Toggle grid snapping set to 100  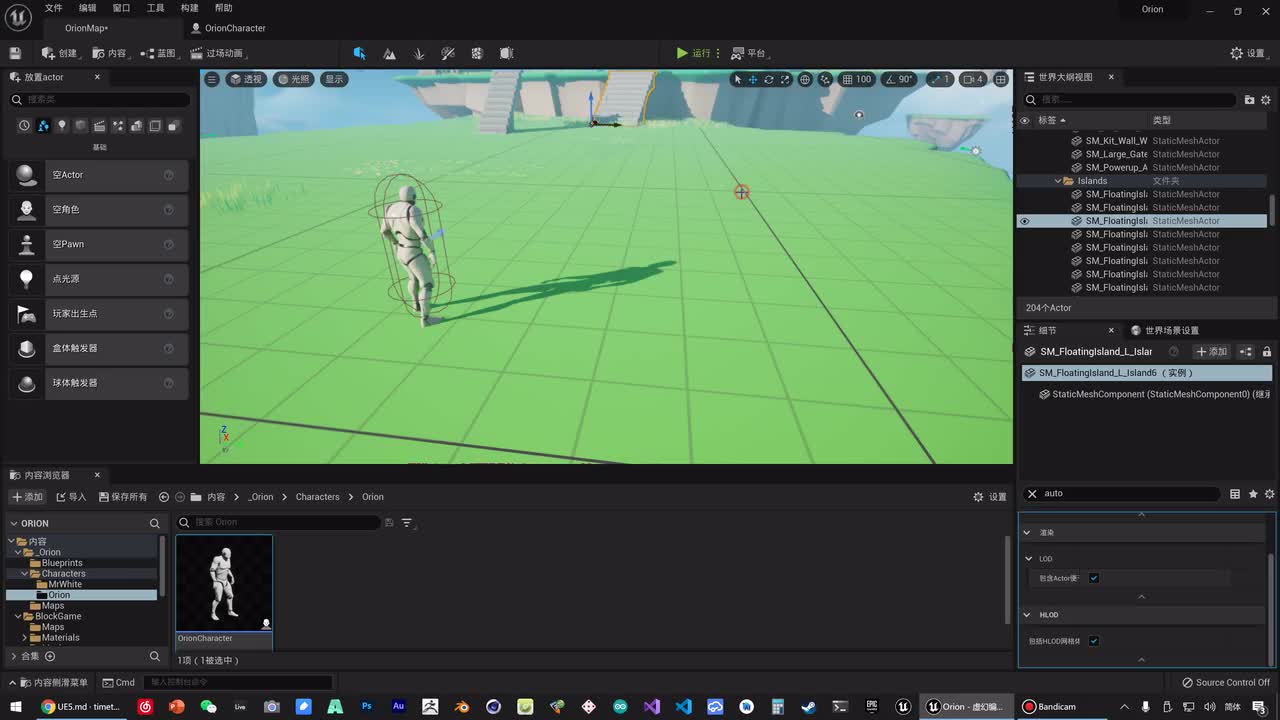[857, 79]
